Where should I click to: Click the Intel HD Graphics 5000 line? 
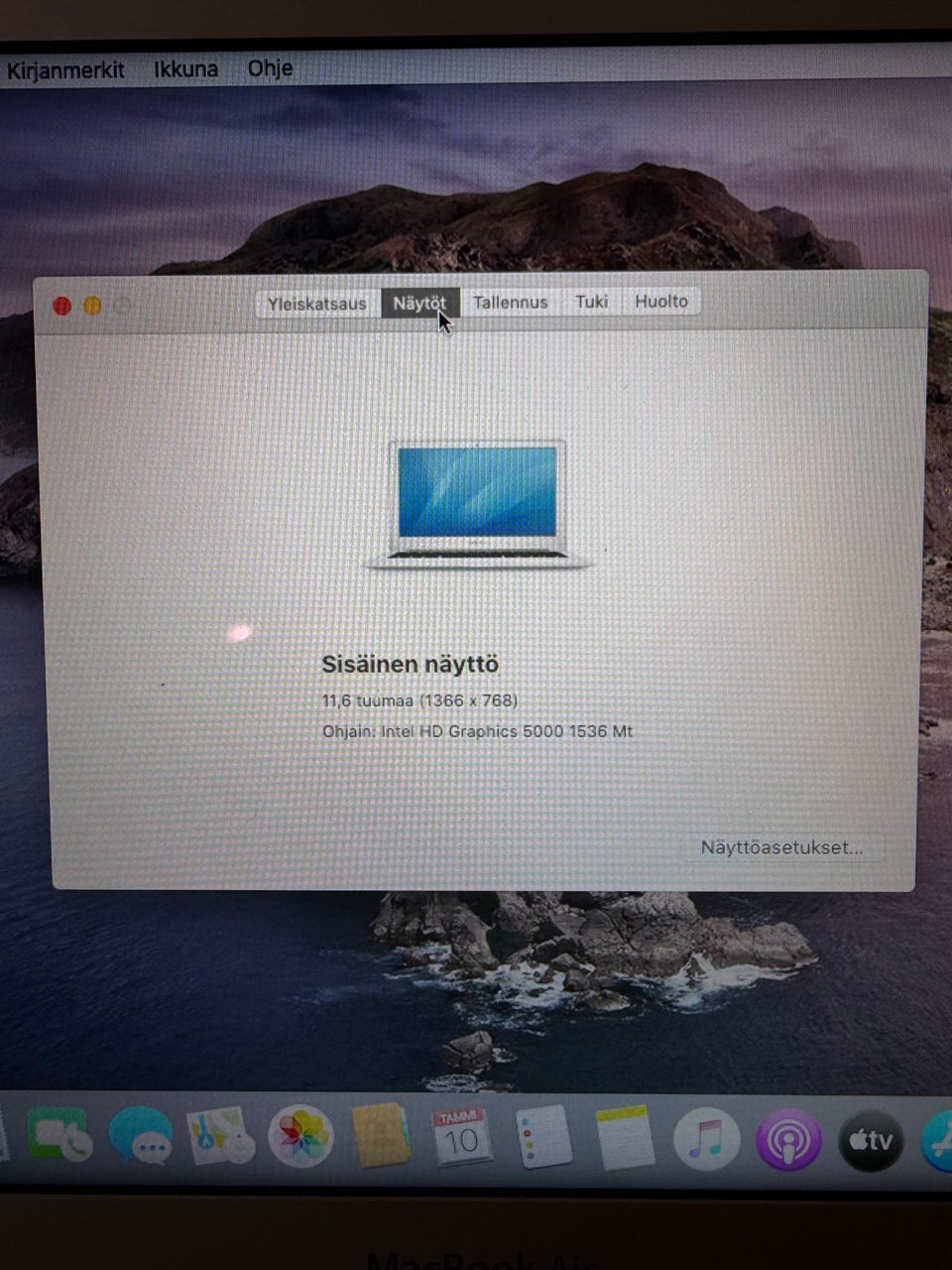click(x=477, y=731)
